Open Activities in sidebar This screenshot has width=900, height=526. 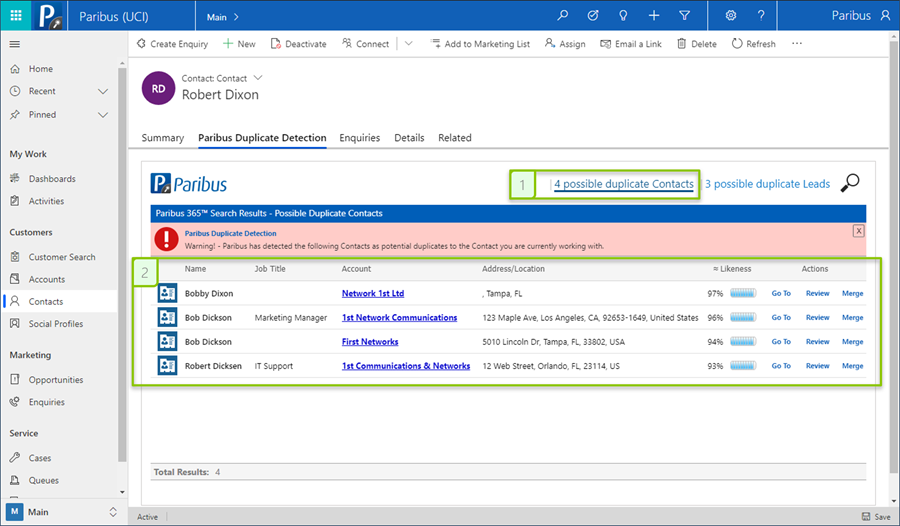click(x=46, y=201)
